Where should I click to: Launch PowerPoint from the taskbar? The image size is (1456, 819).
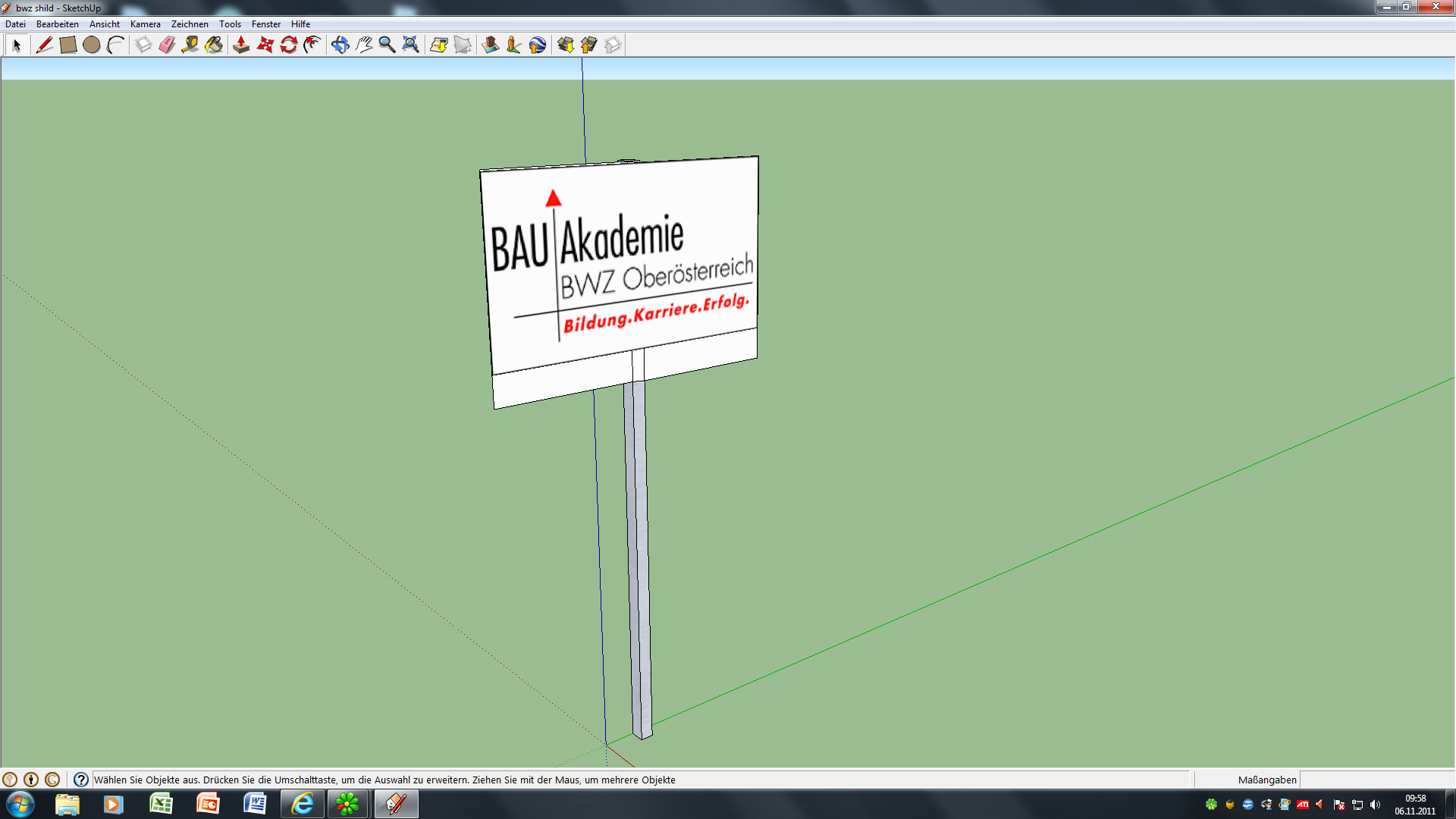pyautogui.click(x=208, y=804)
